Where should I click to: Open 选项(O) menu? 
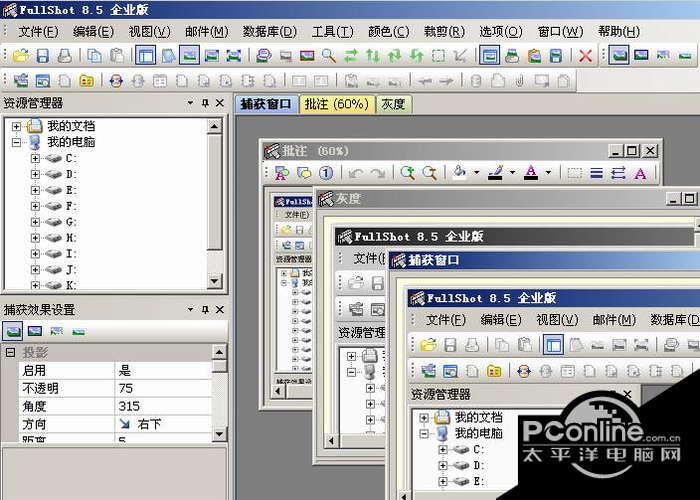pos(501,32)
